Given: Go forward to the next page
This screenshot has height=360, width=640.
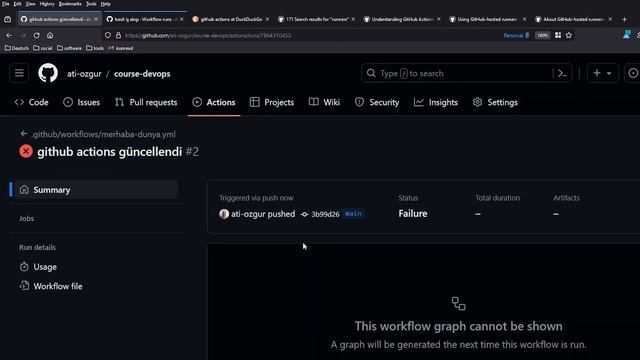Looking at the screenshot, I should 22,36.
